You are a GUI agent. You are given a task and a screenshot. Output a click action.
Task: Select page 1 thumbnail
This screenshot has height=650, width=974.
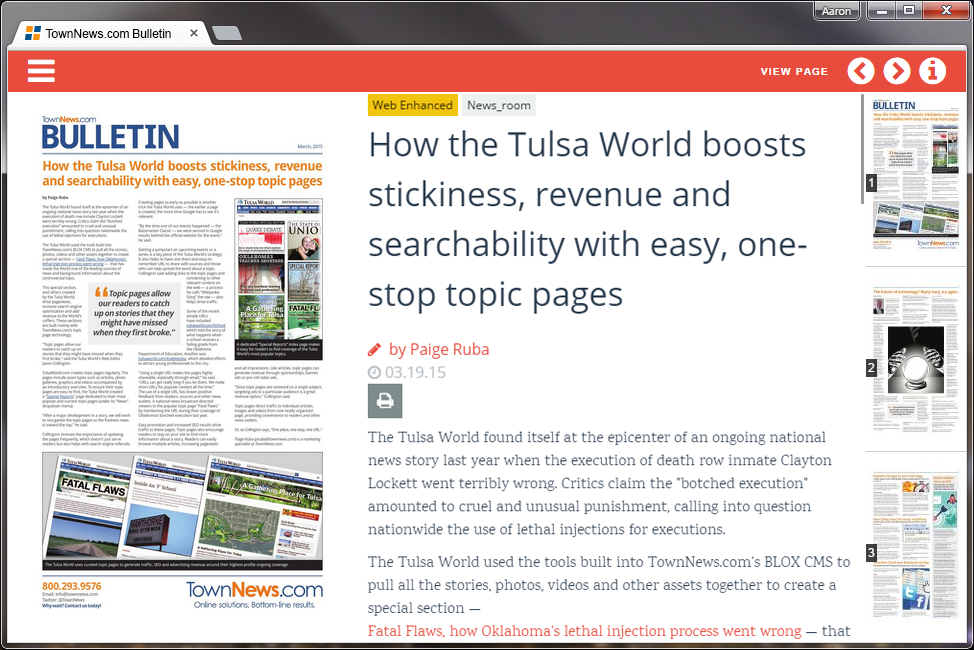tap(916, 174)
